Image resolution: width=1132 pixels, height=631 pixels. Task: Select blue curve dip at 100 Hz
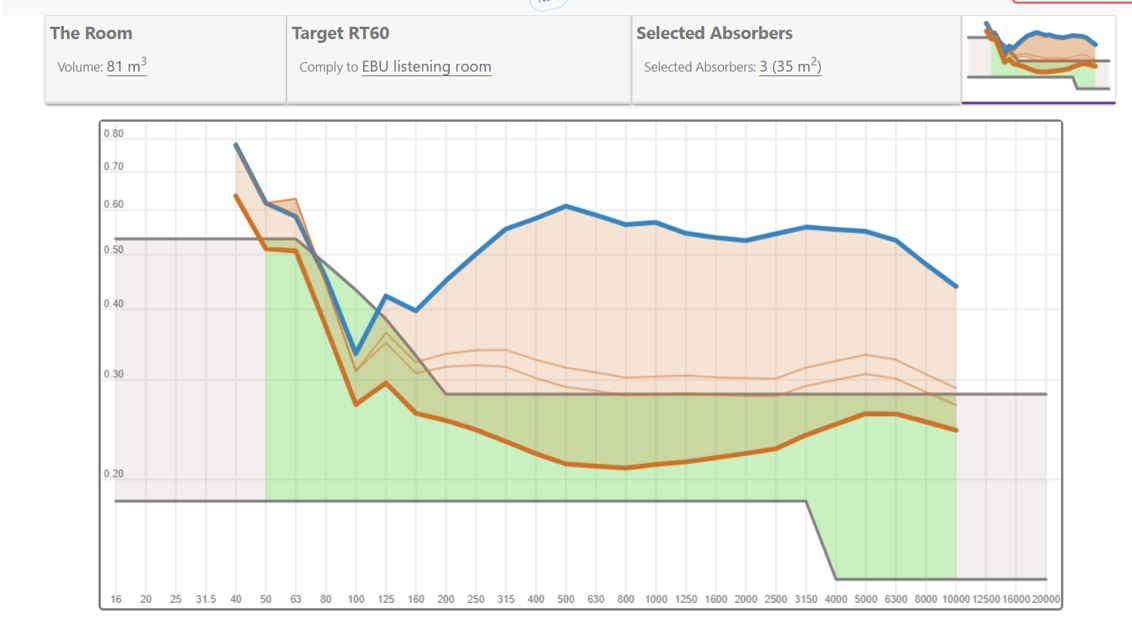pos(356,353)
